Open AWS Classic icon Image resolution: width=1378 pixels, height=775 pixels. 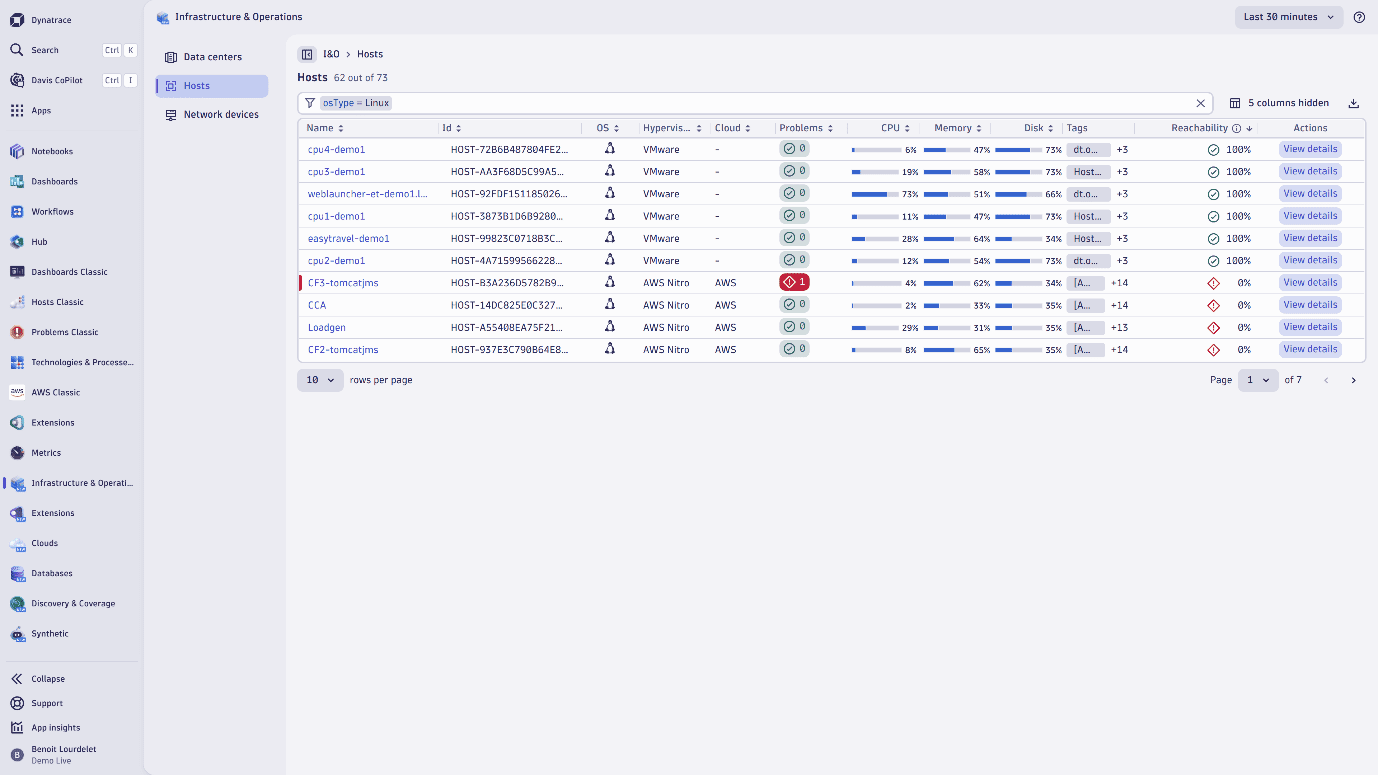coord(17,392)
